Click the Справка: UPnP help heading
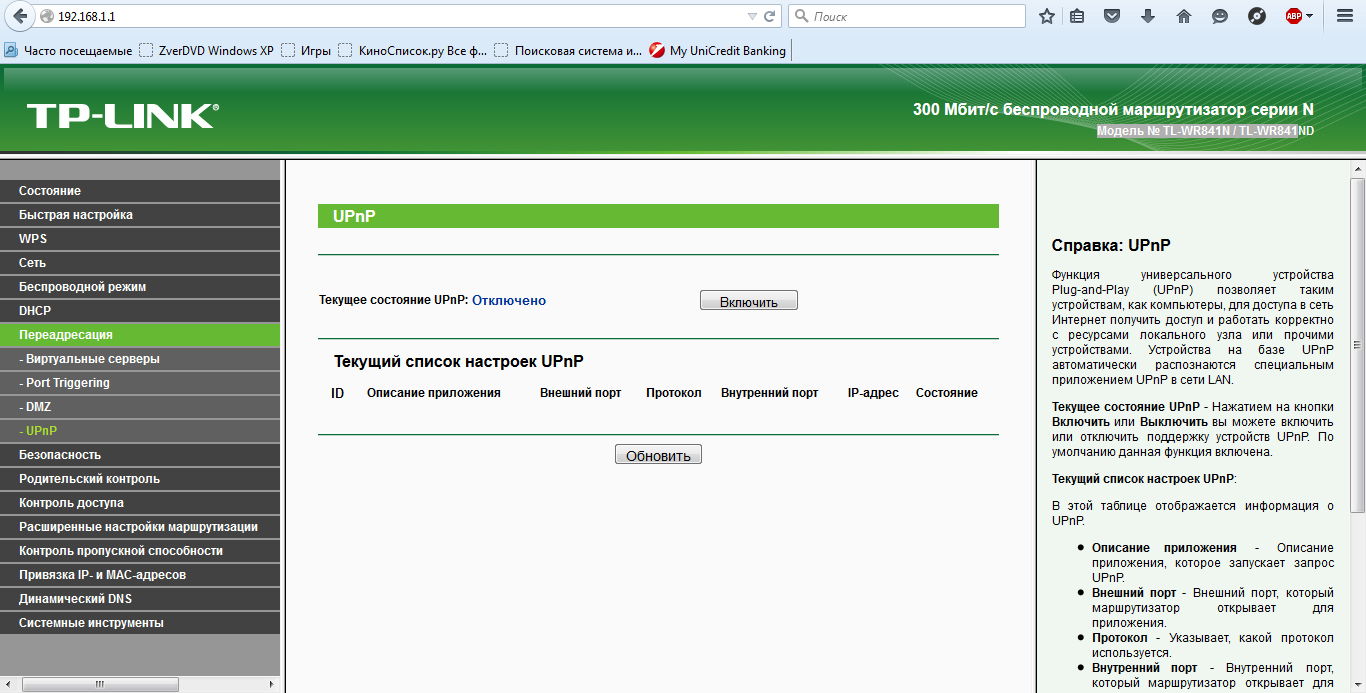Screen dimensions: 1366x693 click(1111, 245)
